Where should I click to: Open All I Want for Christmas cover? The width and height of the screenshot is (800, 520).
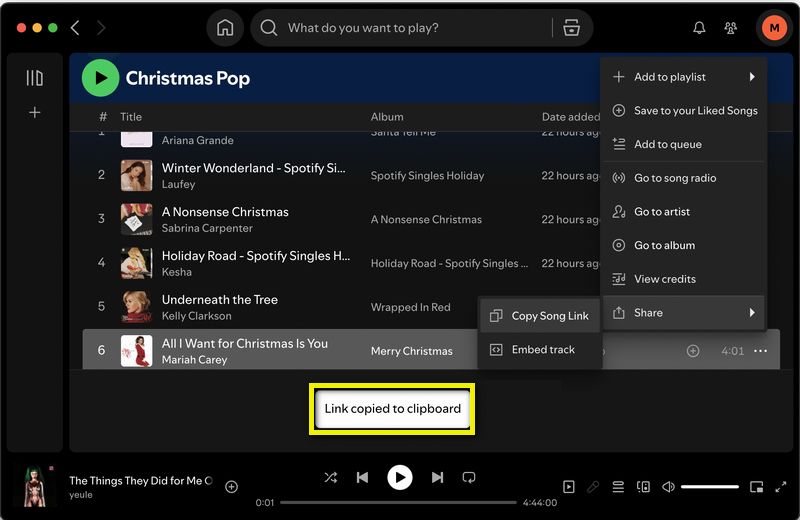click(x=136, y=351)
